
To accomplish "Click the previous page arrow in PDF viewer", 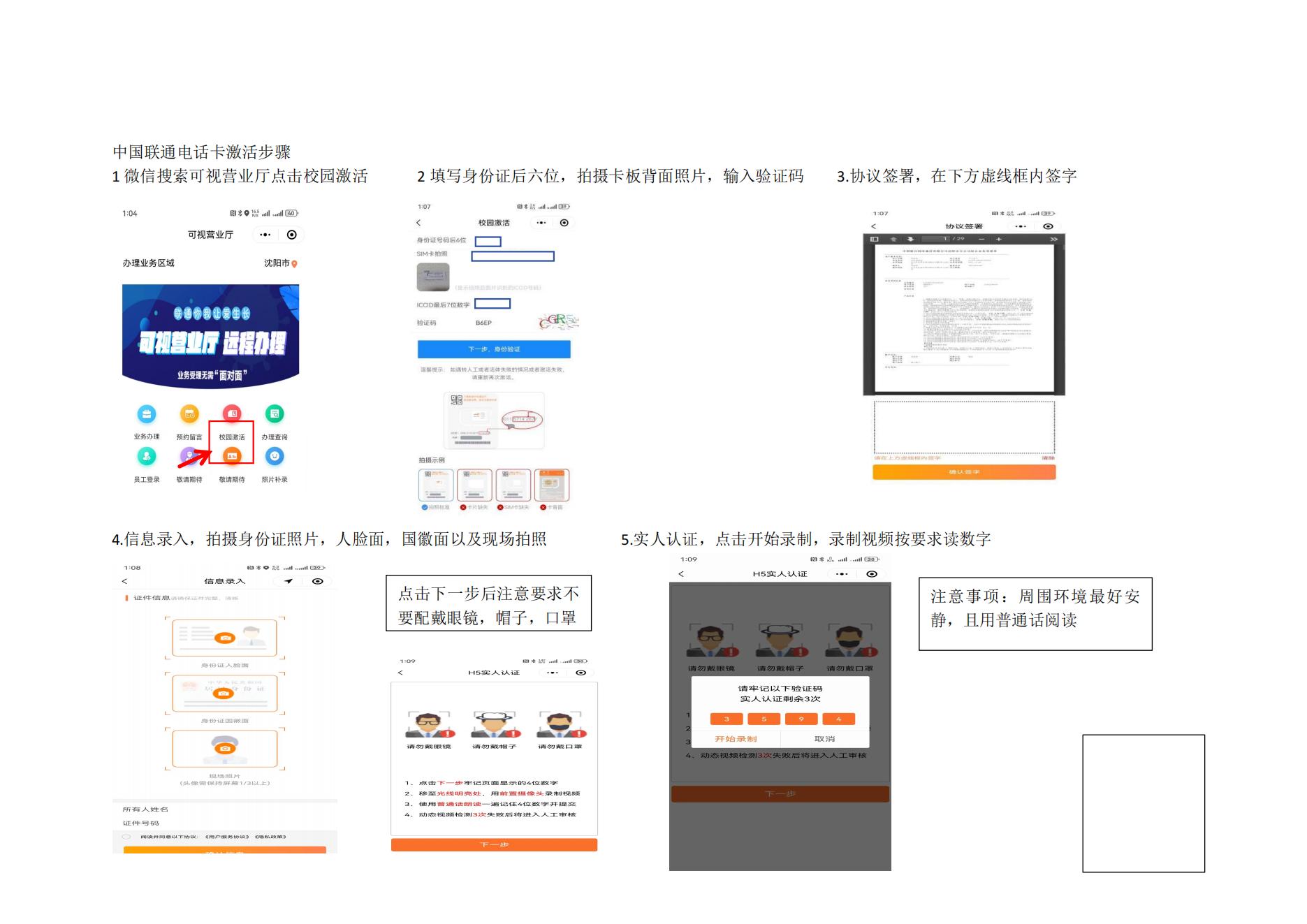I will pyautogui.click(x=893, y=239).
